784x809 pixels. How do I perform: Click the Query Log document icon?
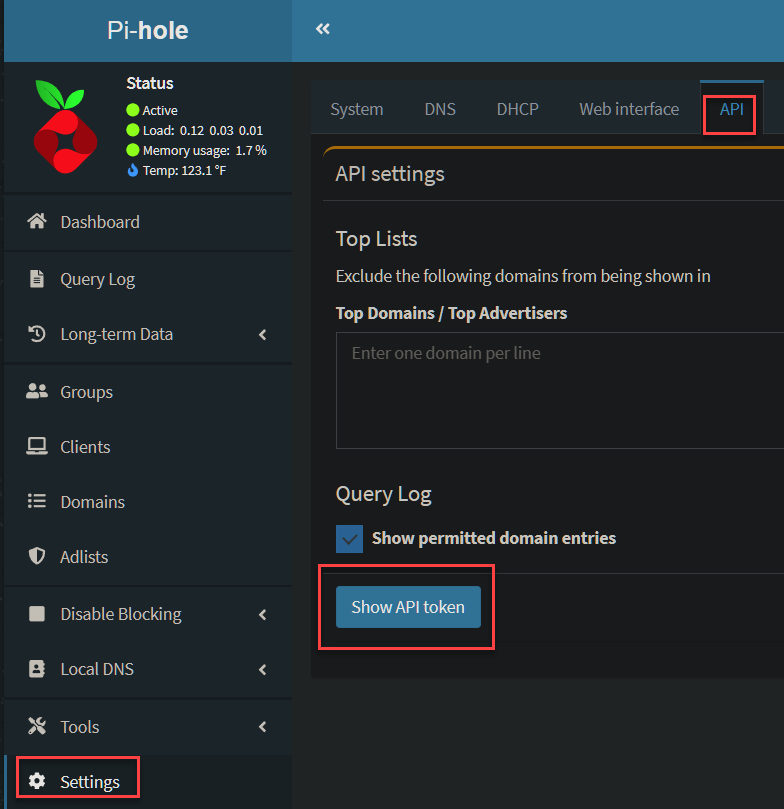click(37, 279)
